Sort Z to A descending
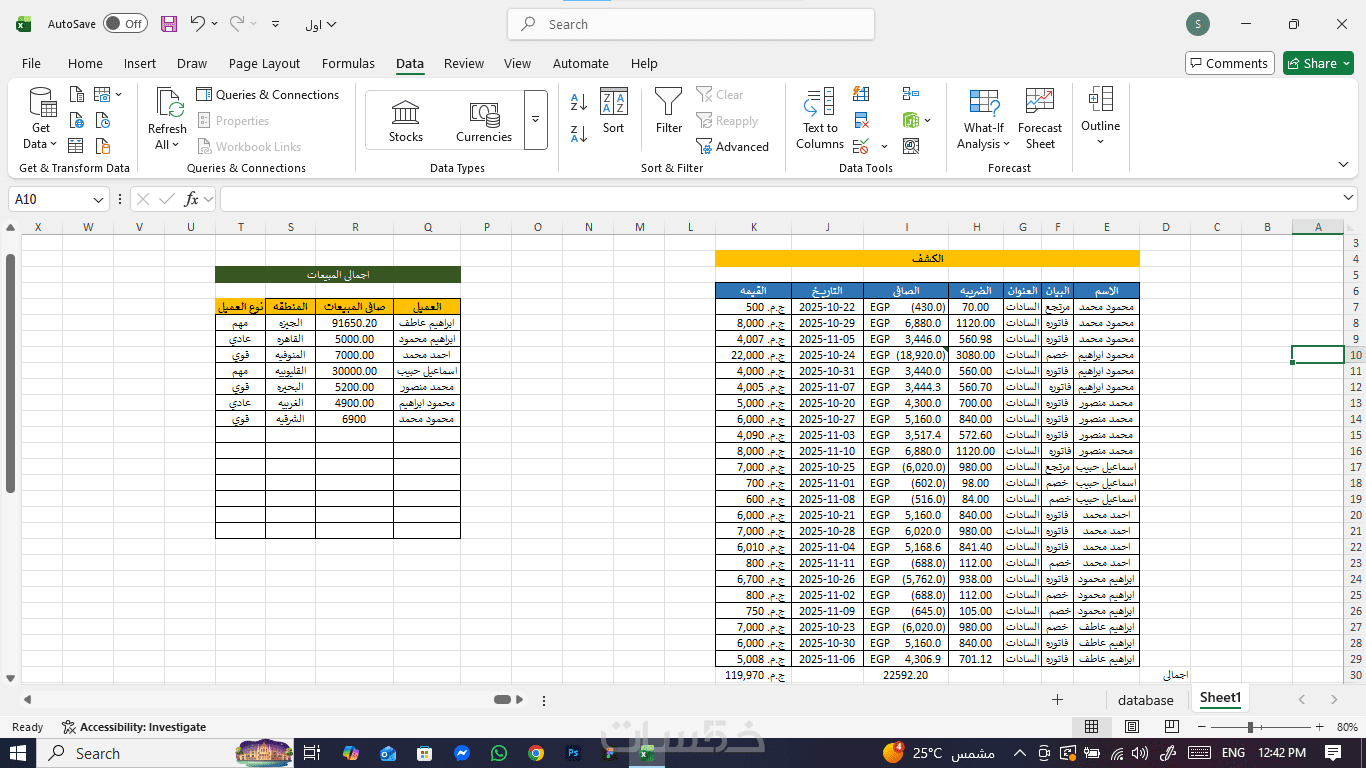This screenshot has width=1366, height=768. pyautogui.click(x=579, y=133)
